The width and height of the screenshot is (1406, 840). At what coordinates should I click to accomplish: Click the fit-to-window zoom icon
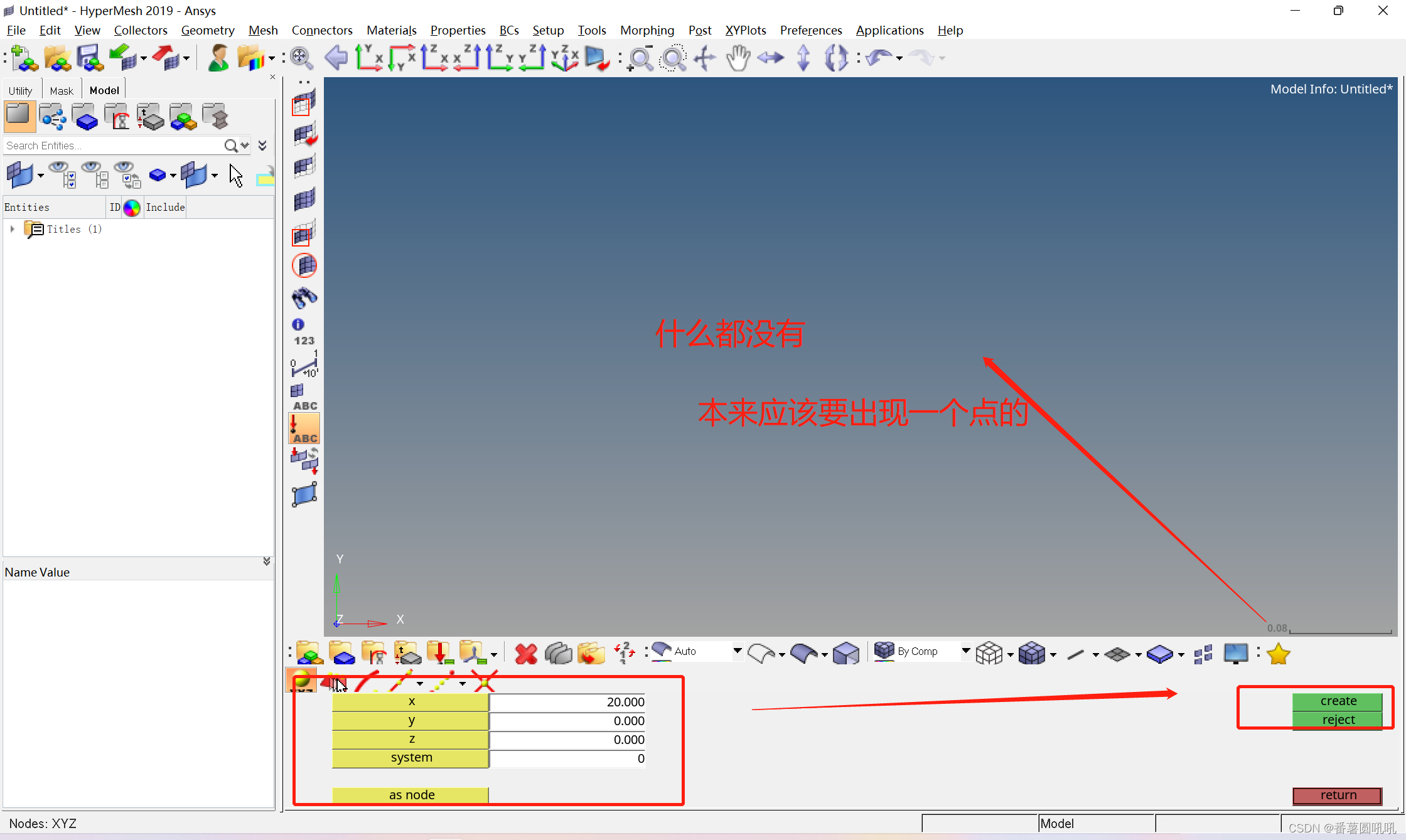point(301,58)
